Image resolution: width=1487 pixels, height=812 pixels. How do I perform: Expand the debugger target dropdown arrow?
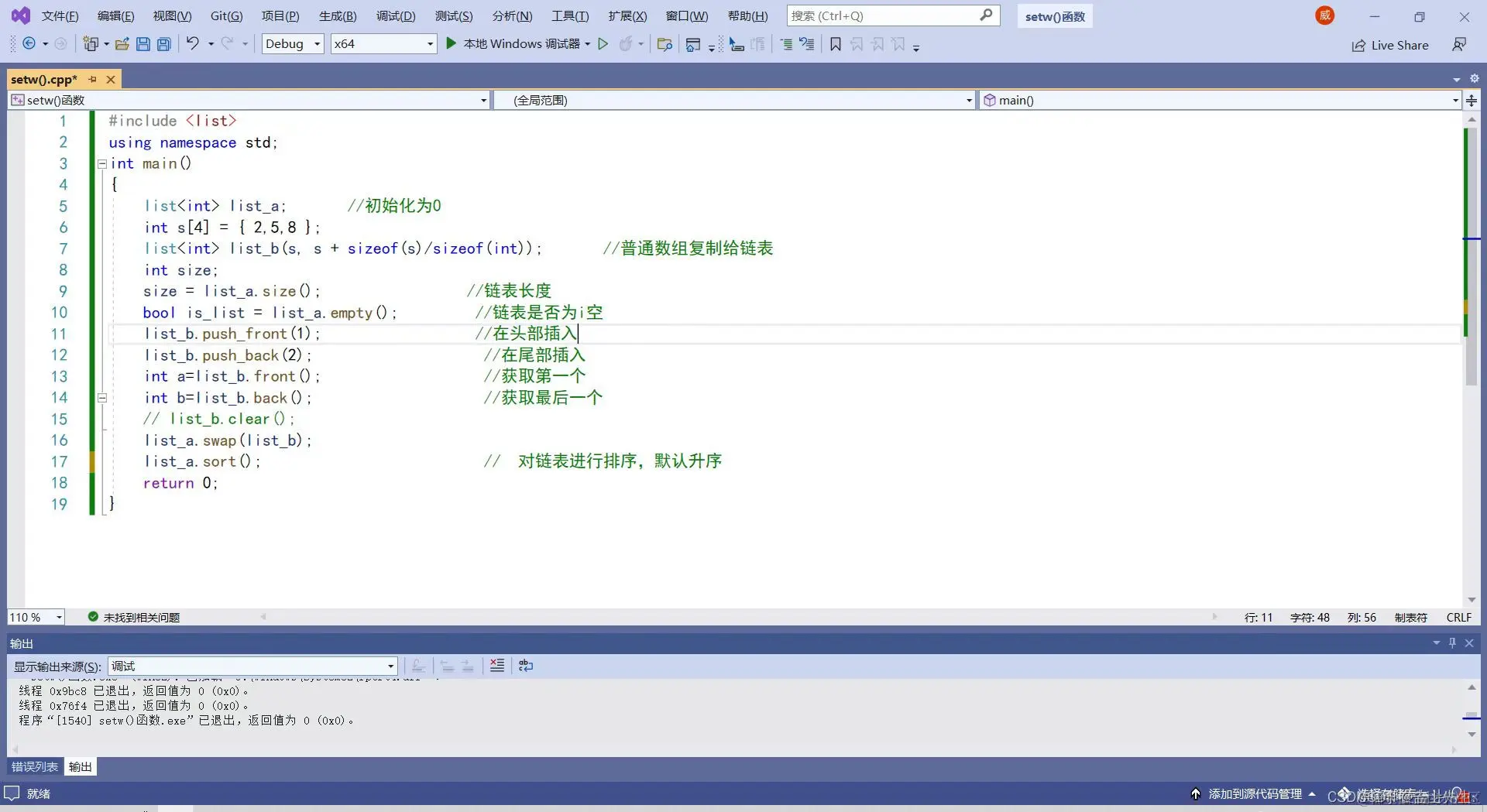(x=588, y=44)
